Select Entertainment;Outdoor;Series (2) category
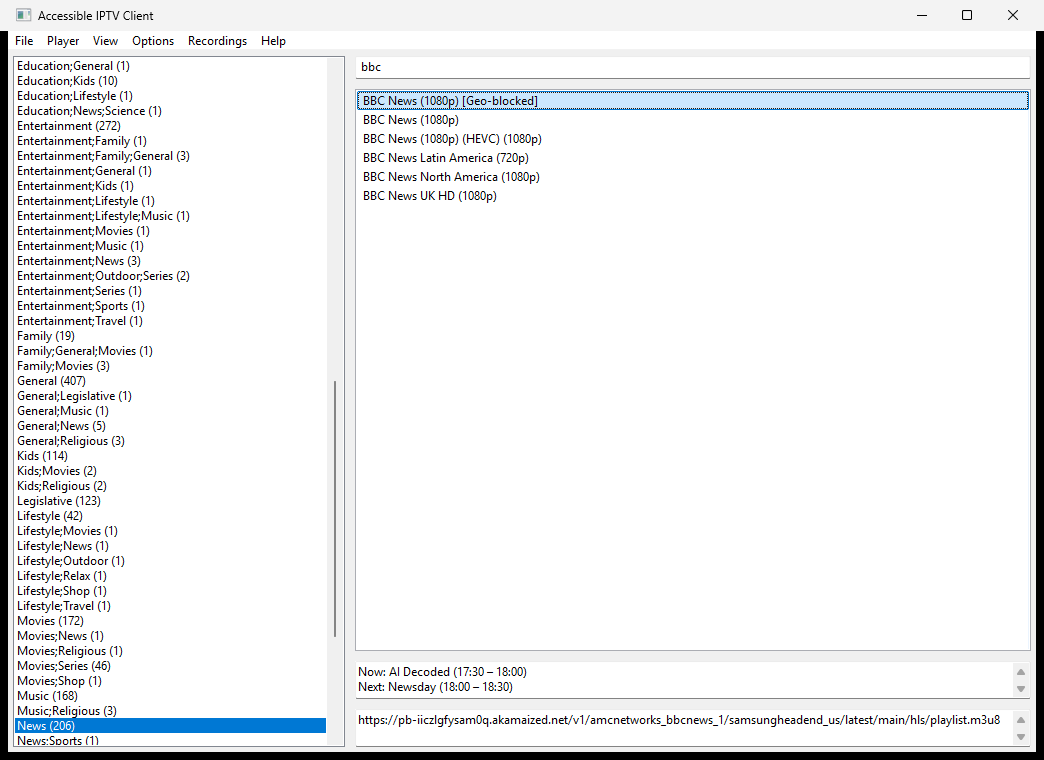The width and height of the screenshot is (1044, 760). (170, 276)
